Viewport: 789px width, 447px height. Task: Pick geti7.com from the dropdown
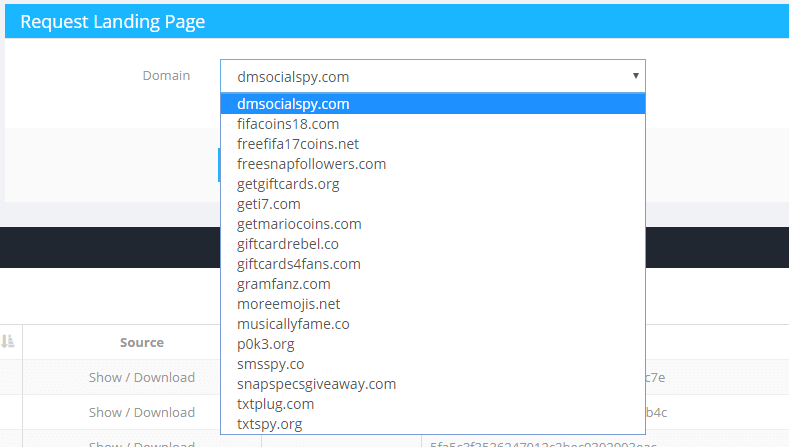pos(433,204)
